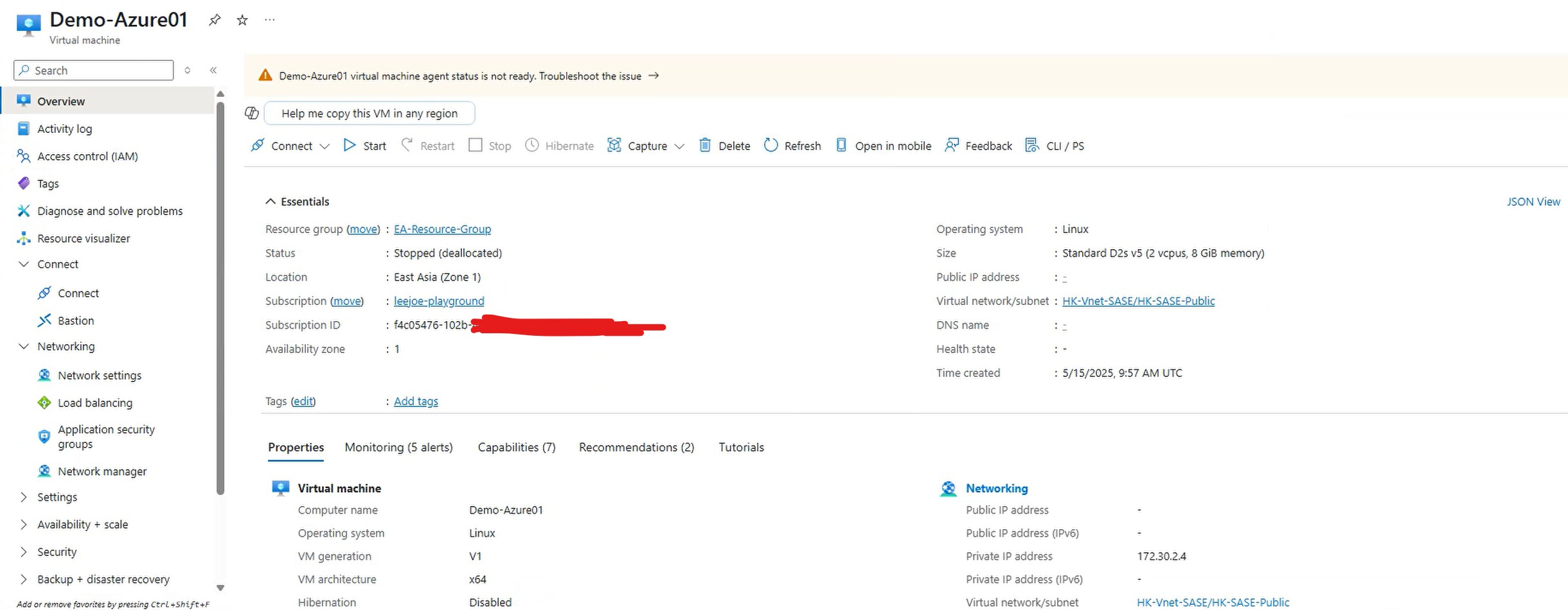Switch to Recommendations (2) tab

[636, 448]
